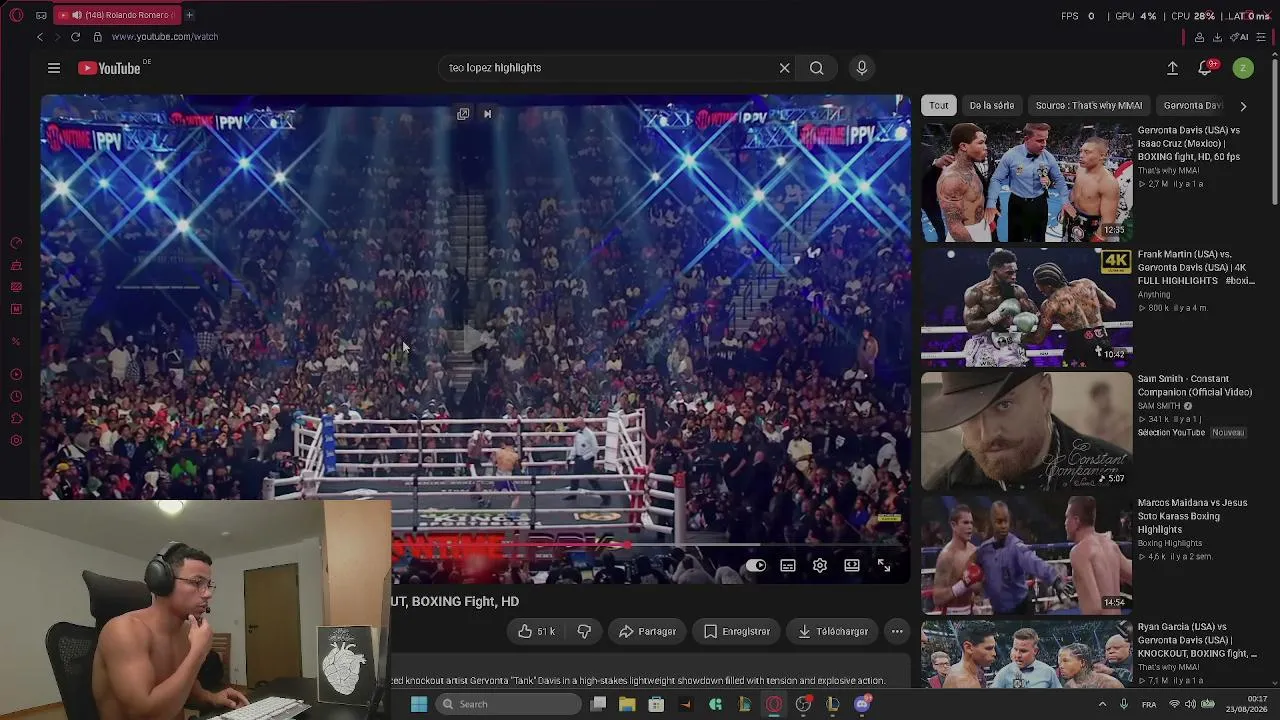
Task: Toggle subtitles in the video player
Action: (788, 566)
